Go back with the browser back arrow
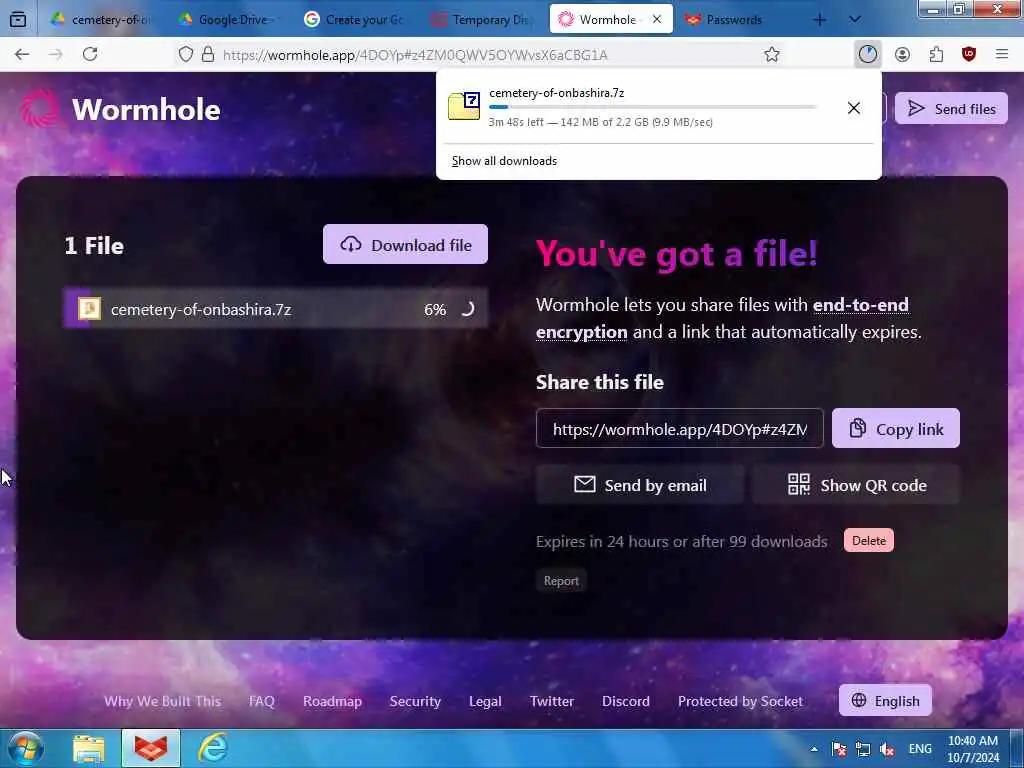 22,54
